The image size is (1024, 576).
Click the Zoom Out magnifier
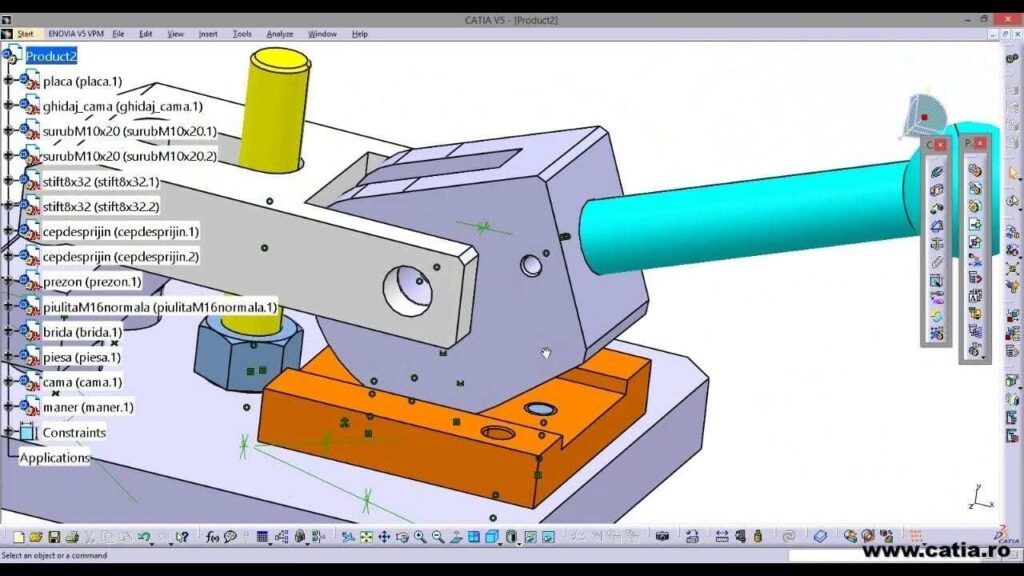438,537
